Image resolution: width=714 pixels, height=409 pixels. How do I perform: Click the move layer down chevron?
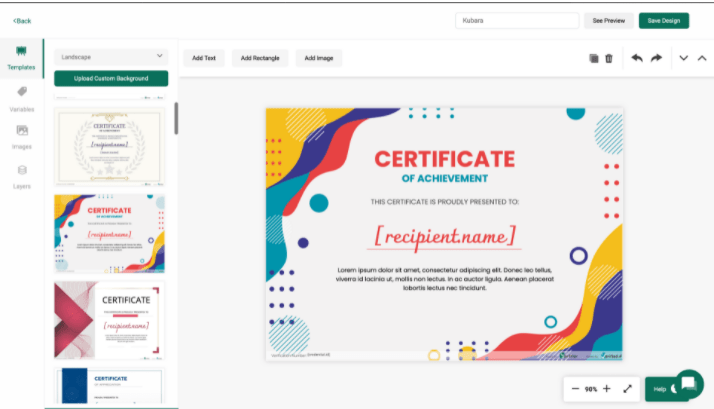684,58
